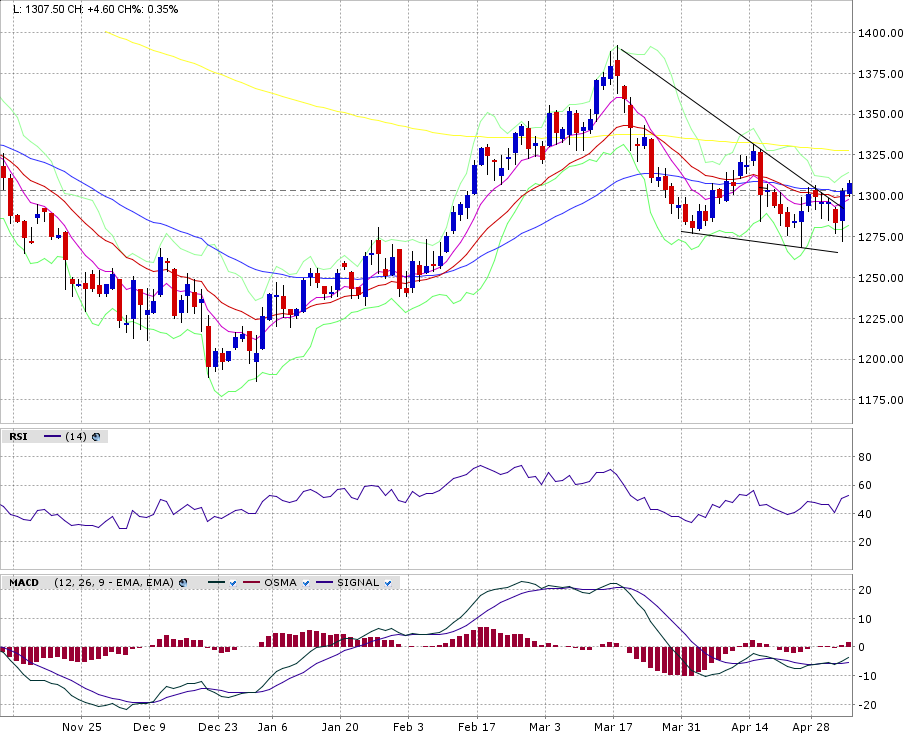Click the RSI settings globe icon
Image resolution: width=912 pixels, height=741 pixels.
[96, 436]
